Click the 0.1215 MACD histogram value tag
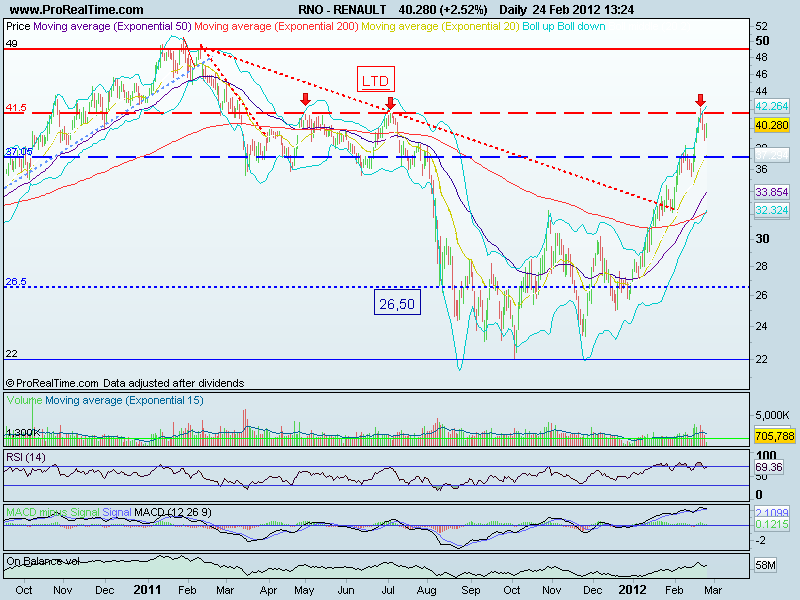This screenshot has width=800, height=600. (771, 524)
